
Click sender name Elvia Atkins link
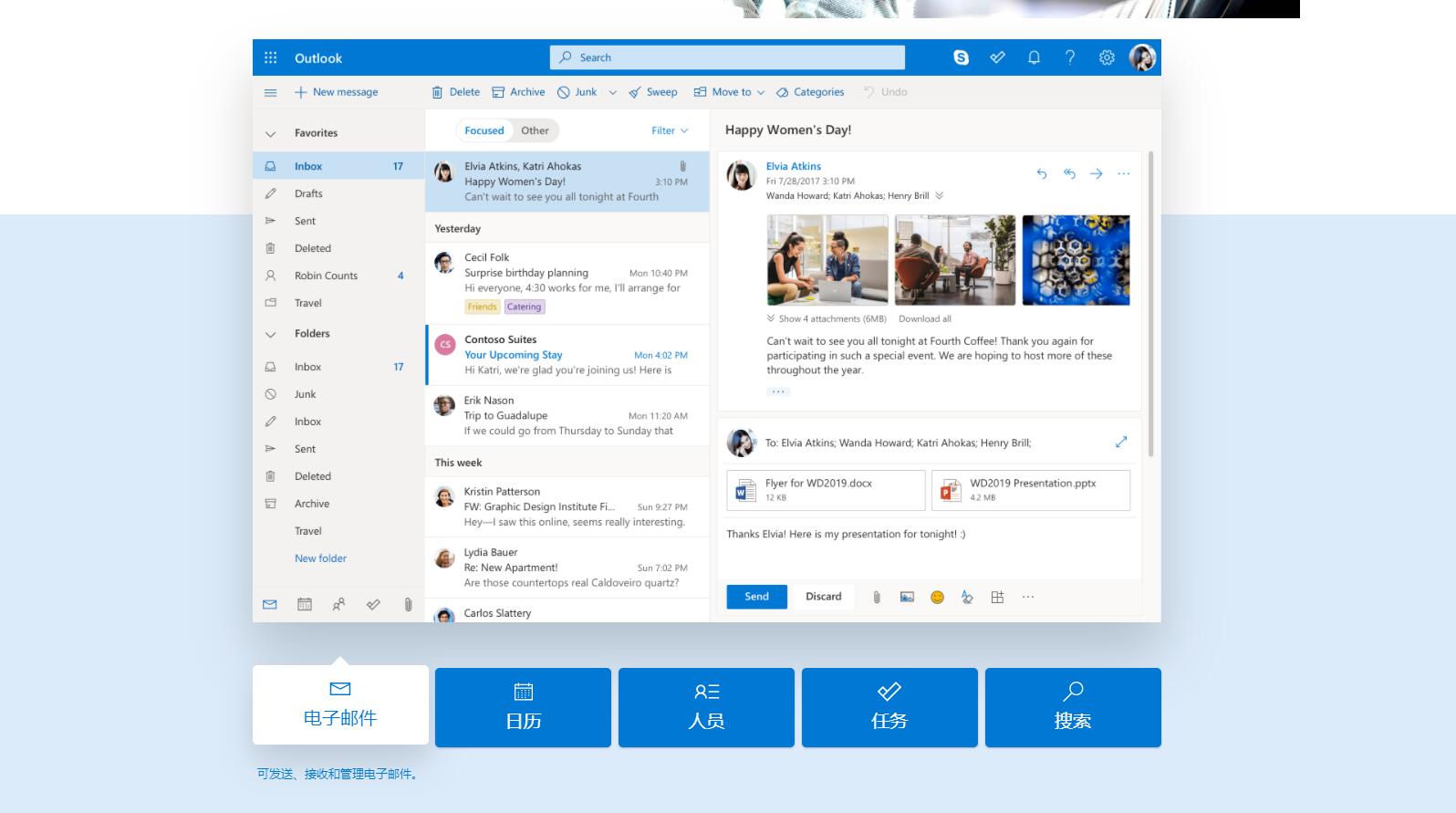[793, 166]
